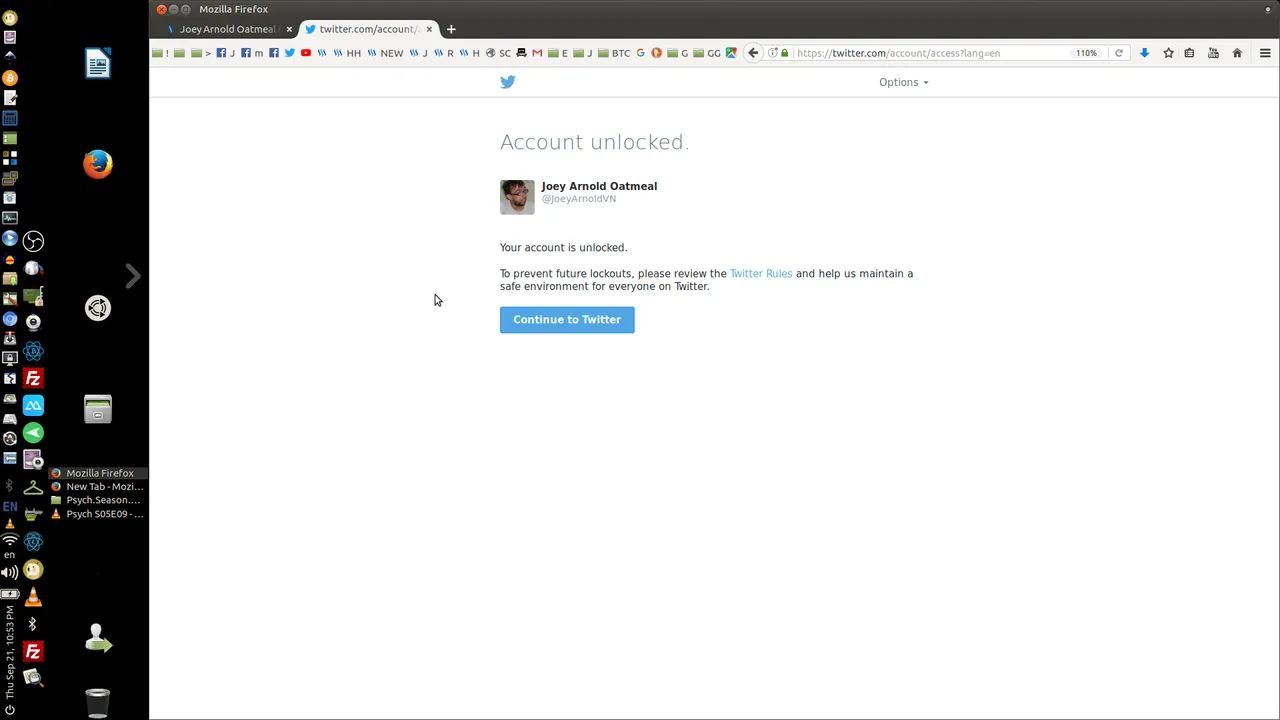
Task: Open the NEW Steemit bookmark
Action: (x=384, y=53)
